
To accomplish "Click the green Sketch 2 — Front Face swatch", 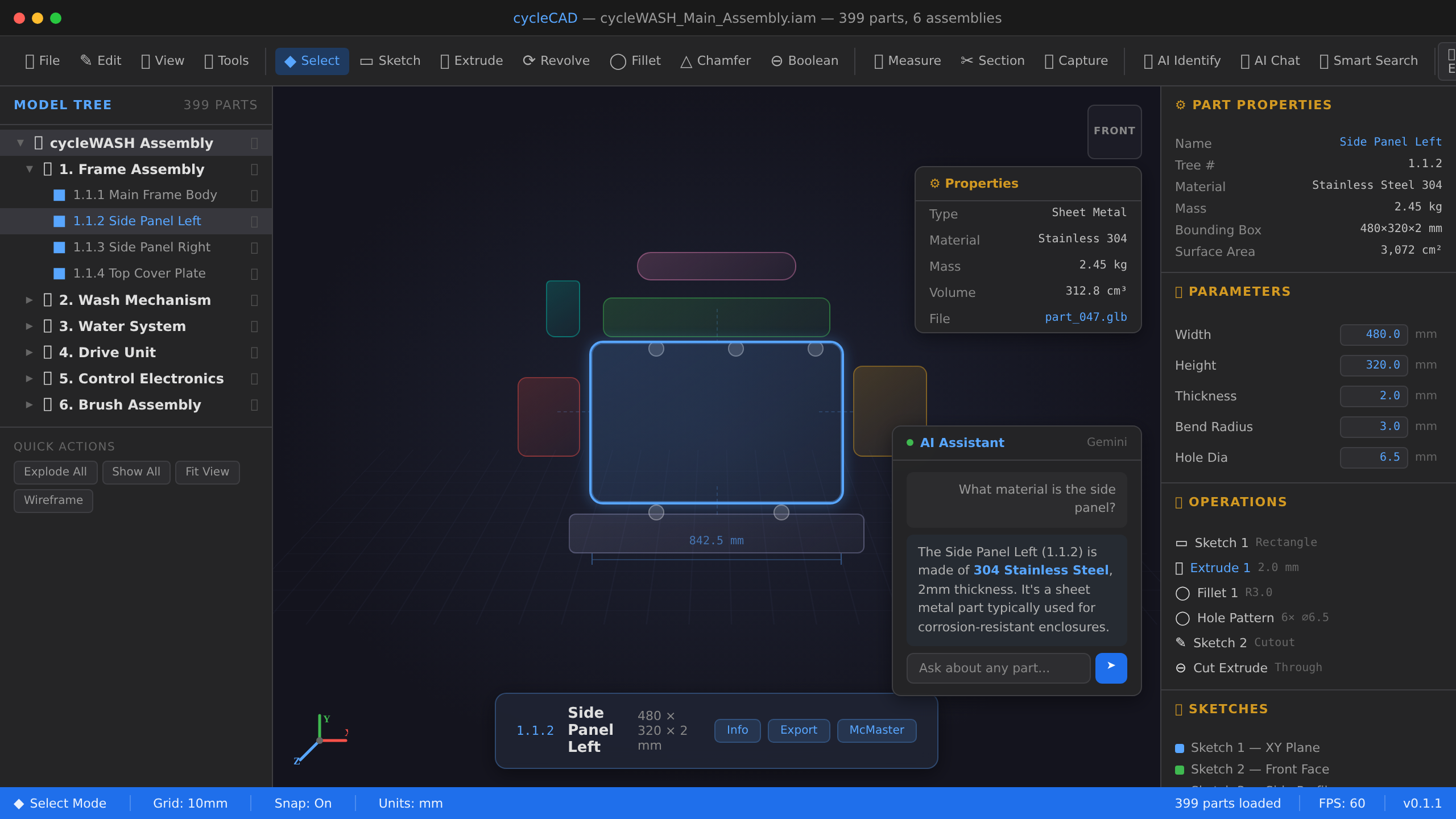I will click(1180, 770).
